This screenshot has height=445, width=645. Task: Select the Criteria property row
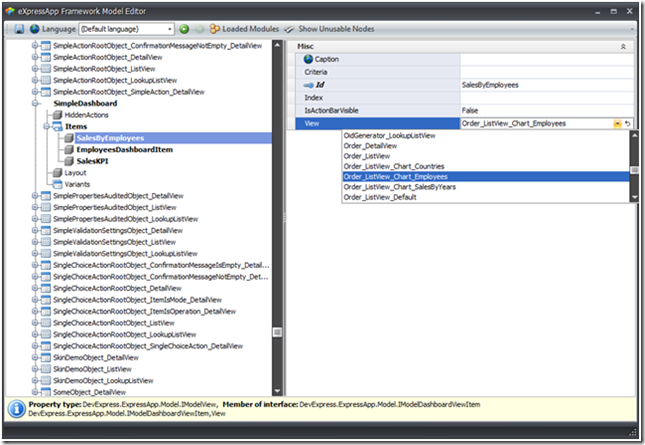click(x=464, y=72)
